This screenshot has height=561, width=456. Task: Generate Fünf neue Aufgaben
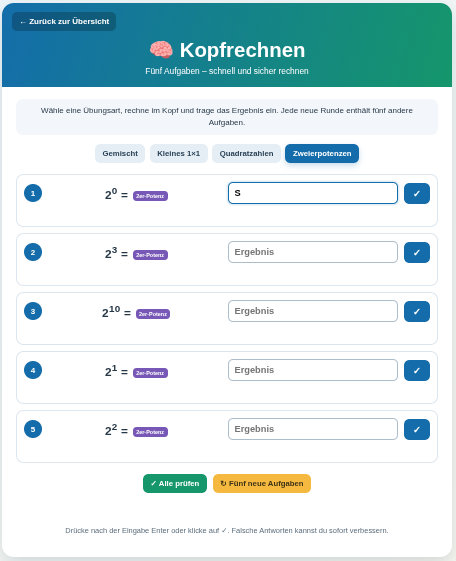point(262,483)
